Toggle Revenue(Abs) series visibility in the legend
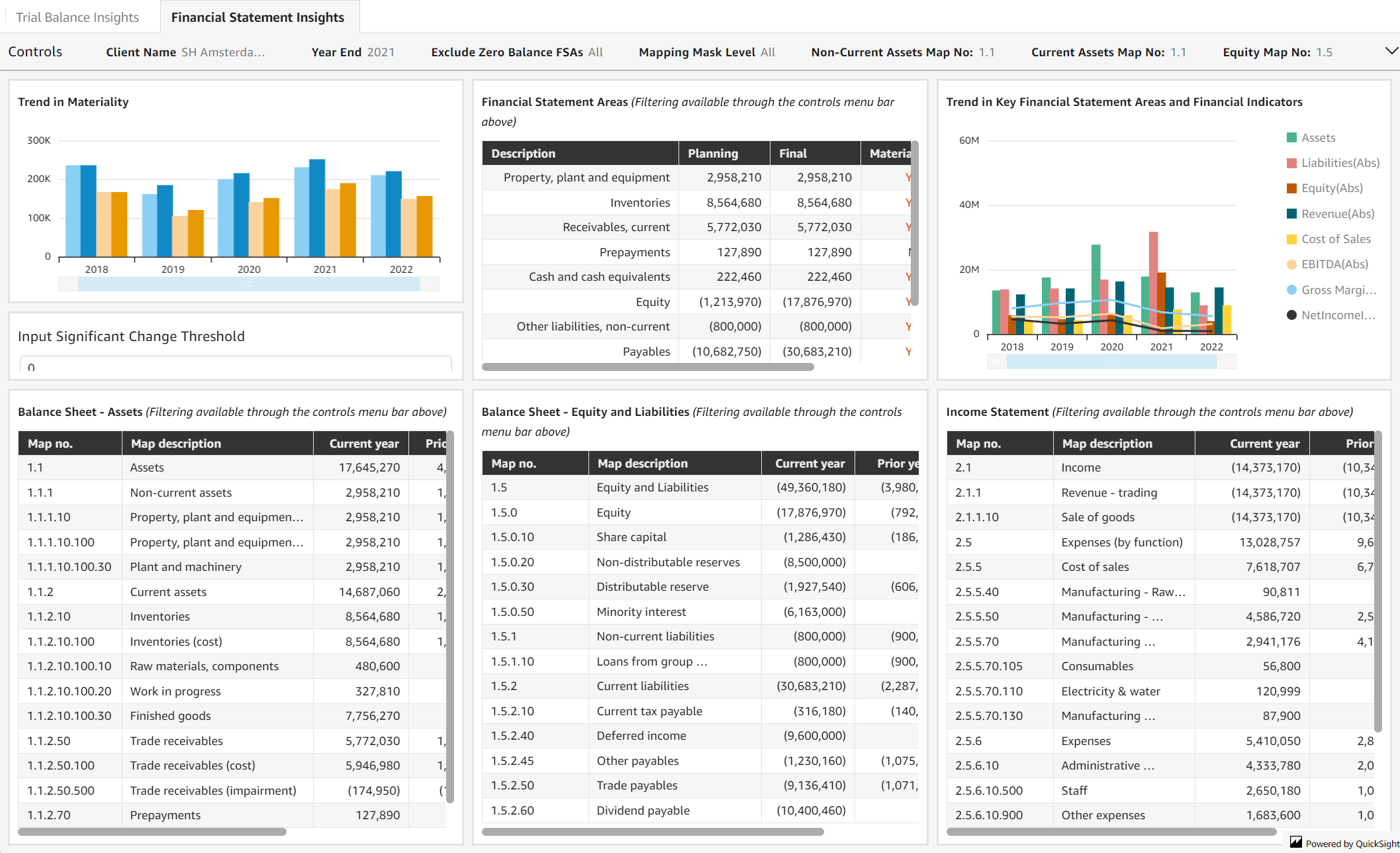This screenshot has height=853, width=1400. (x=1291, y=213)
